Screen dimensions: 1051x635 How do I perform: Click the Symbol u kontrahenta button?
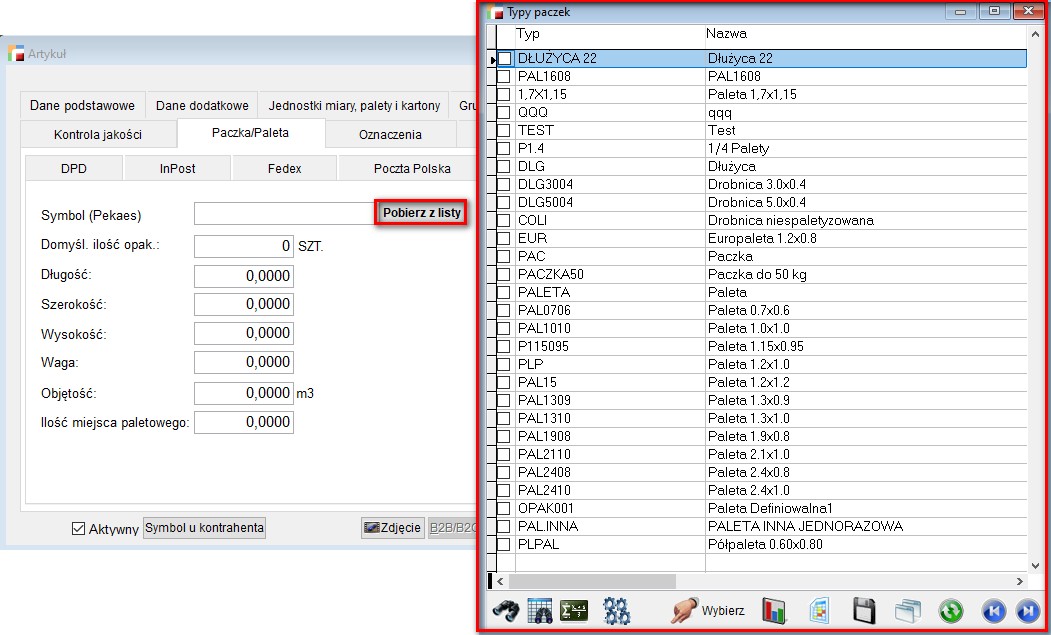coord(205,528)
